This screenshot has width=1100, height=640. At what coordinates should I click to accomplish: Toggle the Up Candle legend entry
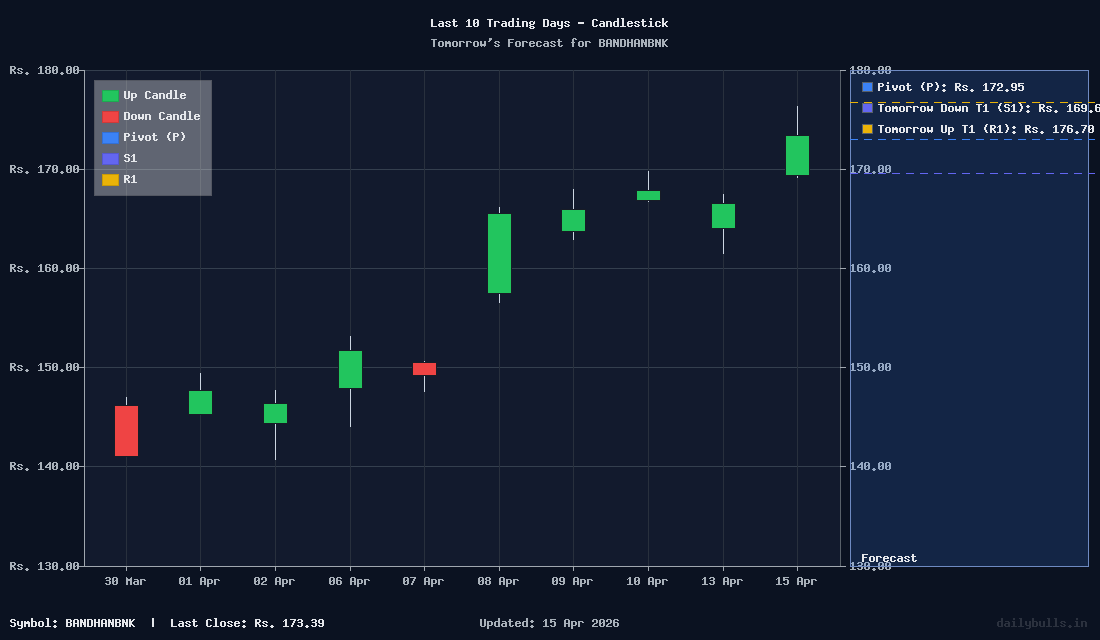146,95
